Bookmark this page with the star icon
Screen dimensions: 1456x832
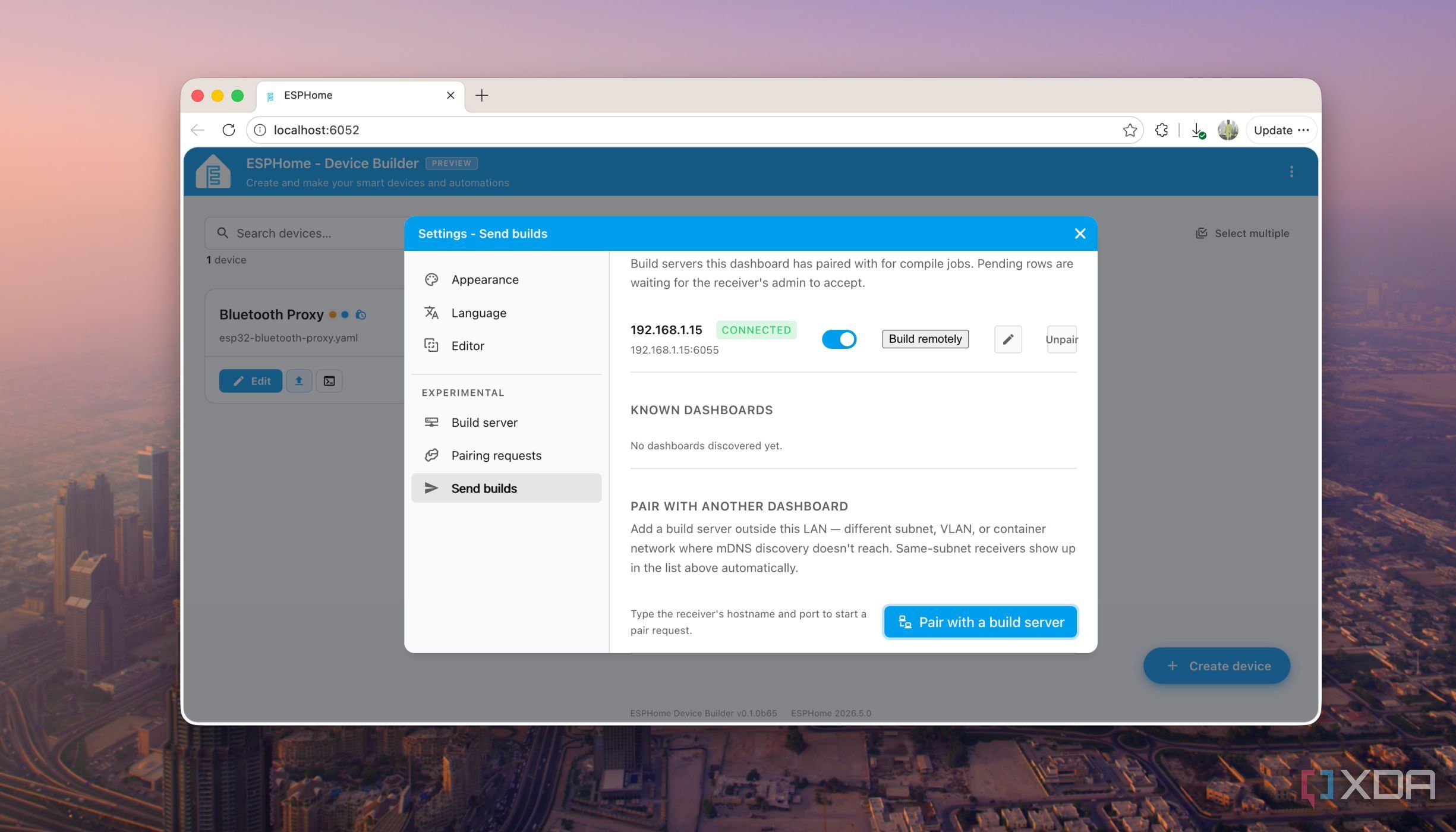click(1130, 130)
